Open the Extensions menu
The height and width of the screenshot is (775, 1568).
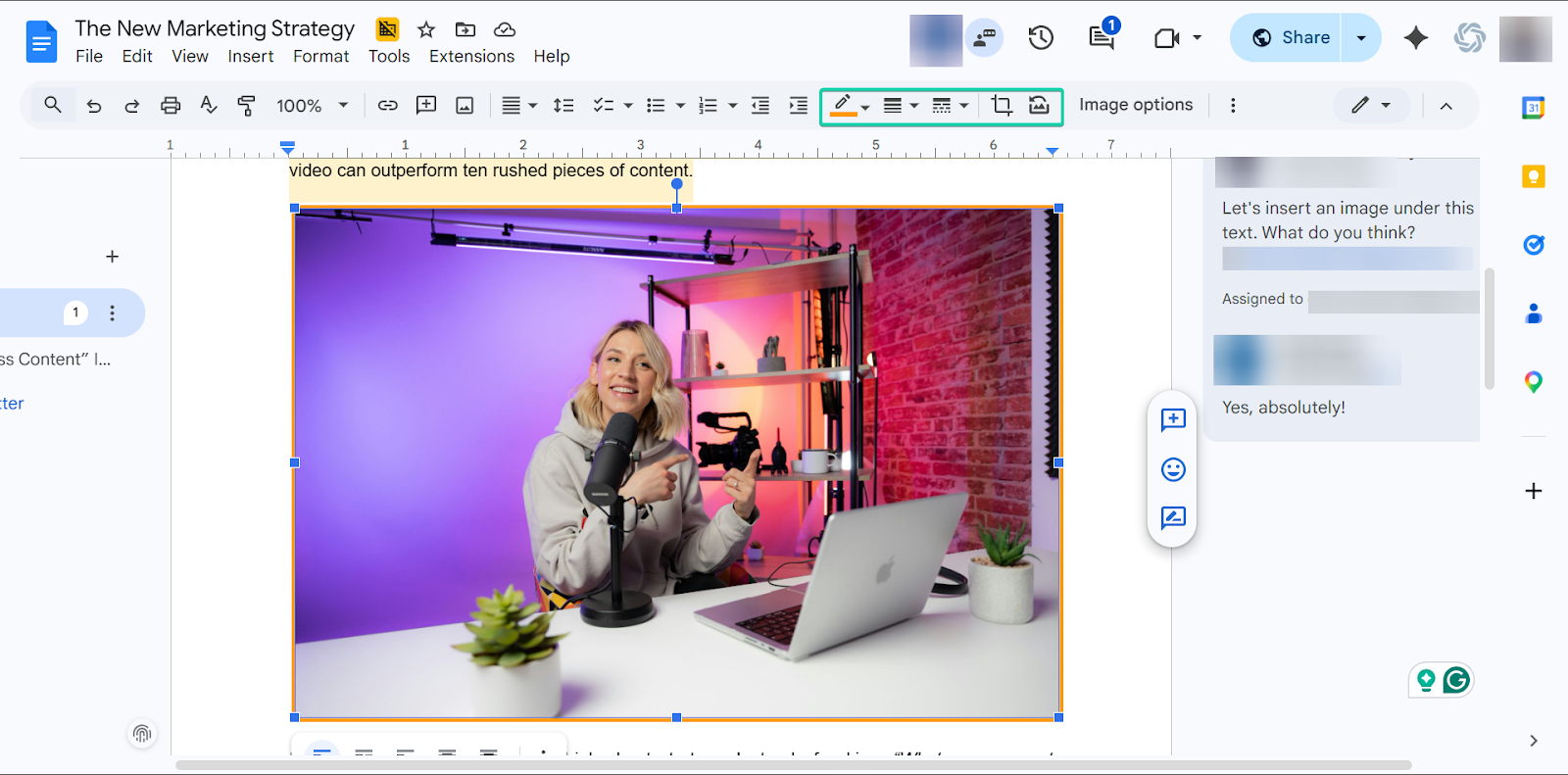(x=471, y=57)
